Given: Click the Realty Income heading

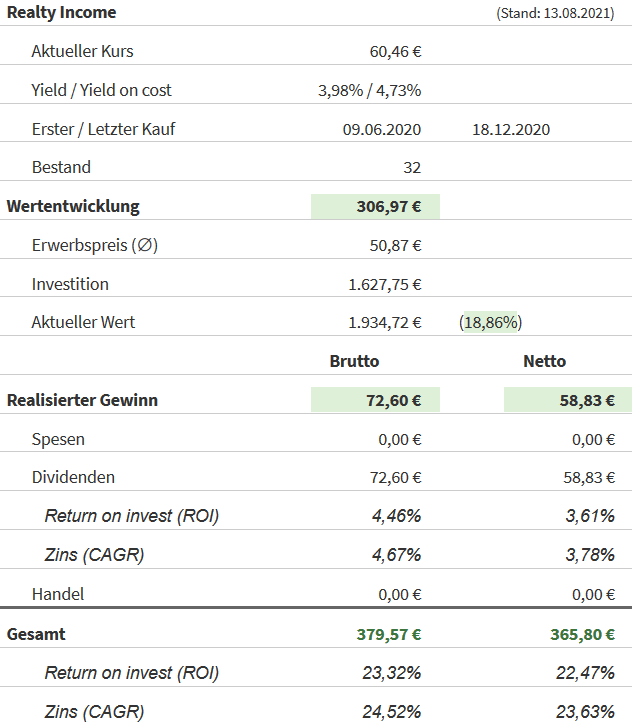Looking at the screenshot, I should click(62, 13).
